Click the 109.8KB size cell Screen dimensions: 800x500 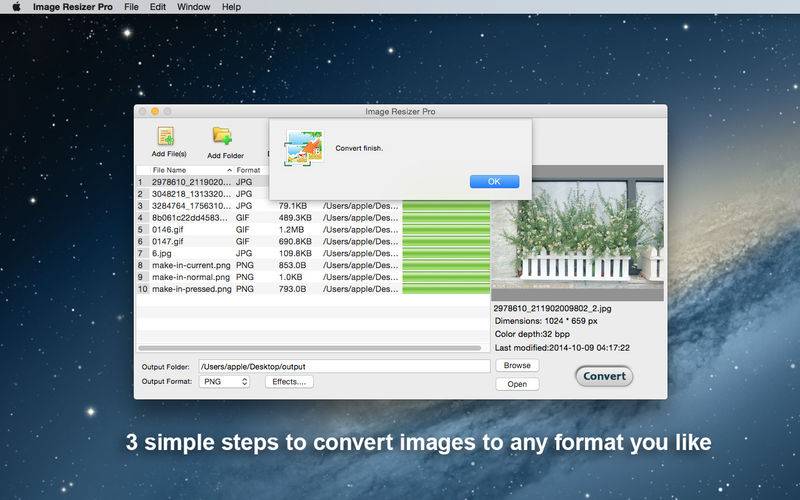point(295,253)
